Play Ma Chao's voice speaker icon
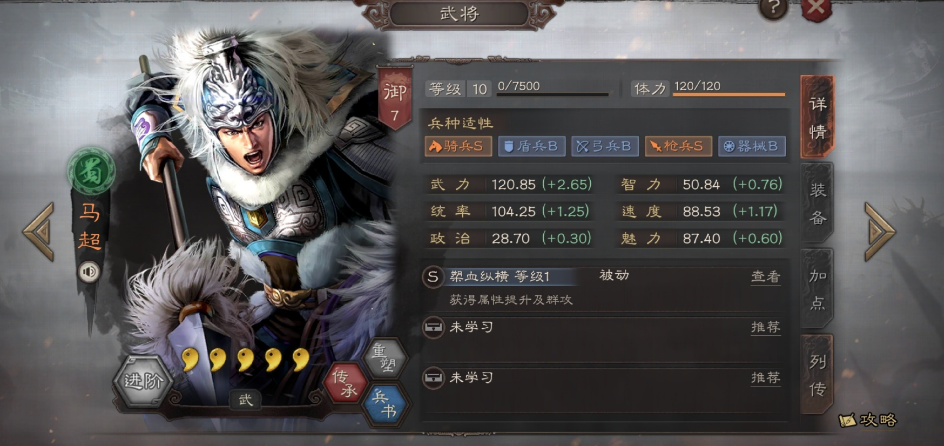The image size is (944, 446). (90, 273)
